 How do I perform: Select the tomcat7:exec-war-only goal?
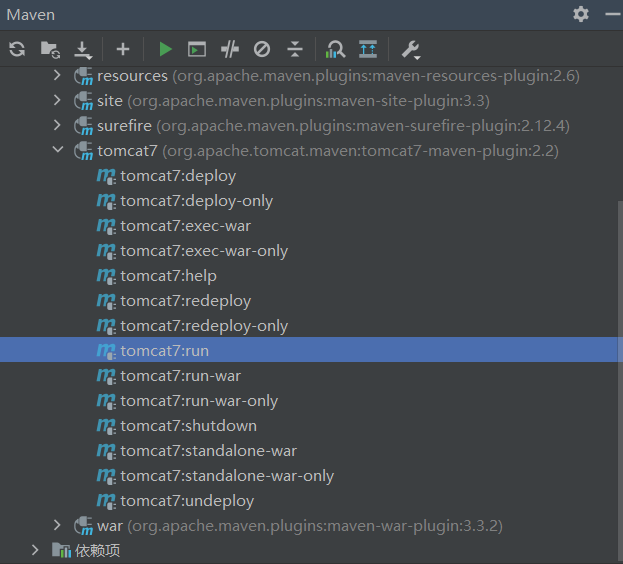click(x=204, y=251)
